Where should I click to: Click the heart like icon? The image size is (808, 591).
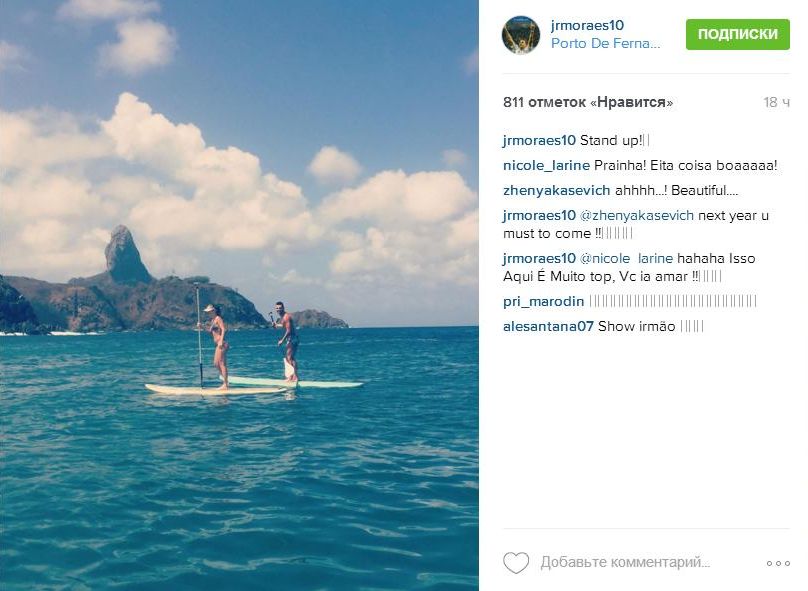coord(515,563)
